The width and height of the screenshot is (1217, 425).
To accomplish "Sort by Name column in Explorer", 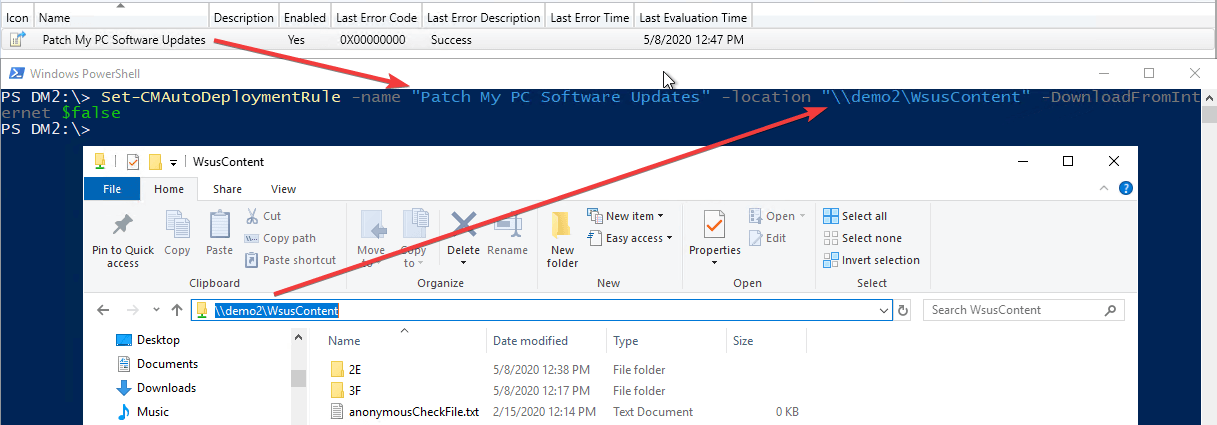I will 404,341.
